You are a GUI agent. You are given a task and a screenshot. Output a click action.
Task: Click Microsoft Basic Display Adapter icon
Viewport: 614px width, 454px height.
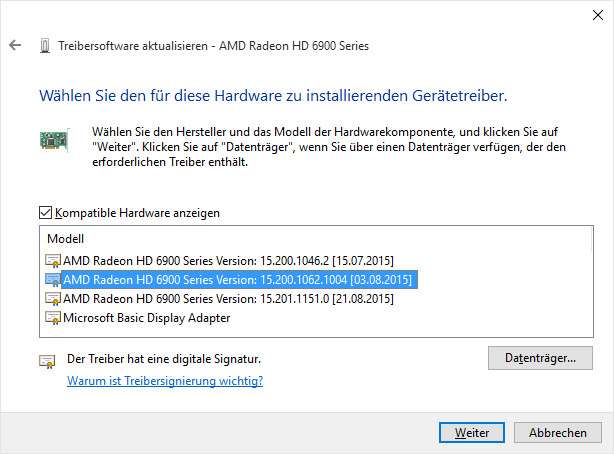(53, 318)
